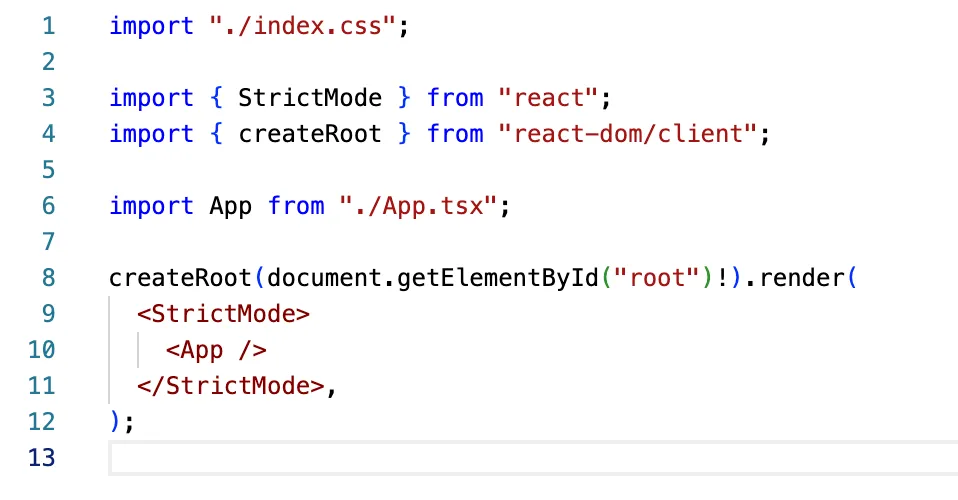
Task: Click the "root" string on line 8
Action: pos(657,278)
